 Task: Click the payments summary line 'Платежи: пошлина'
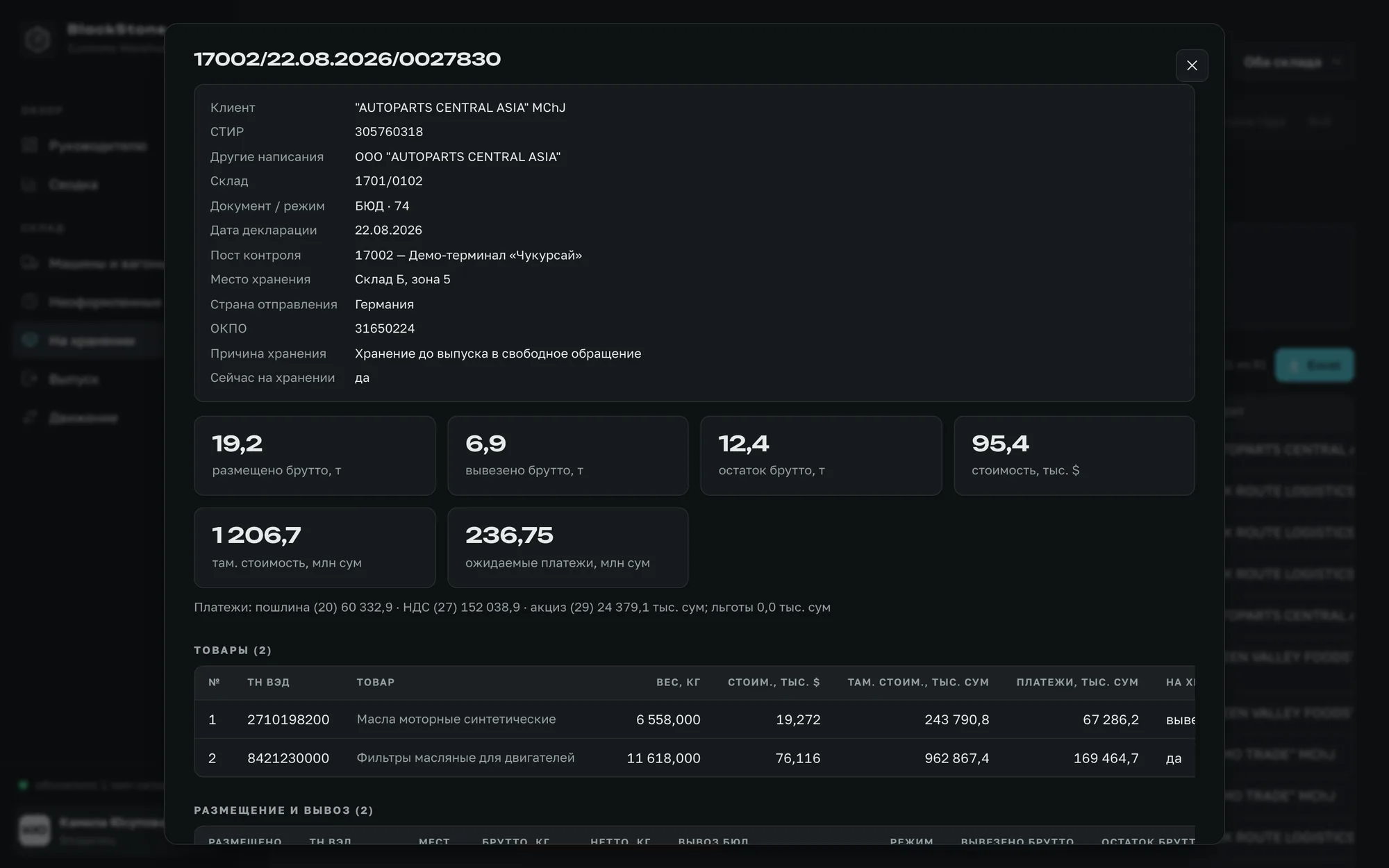pos(512,608)
